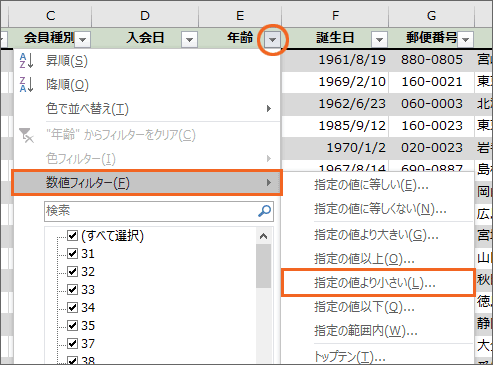
Task: Uncheck the 37 age checkbox
Action: tap(73, 343)
